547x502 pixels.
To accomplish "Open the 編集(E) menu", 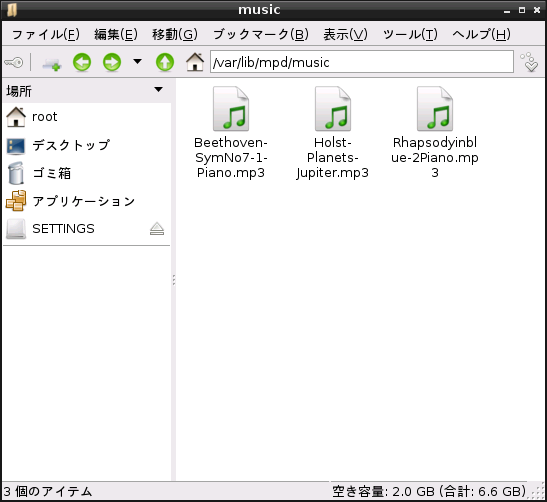I will (116, 34).
